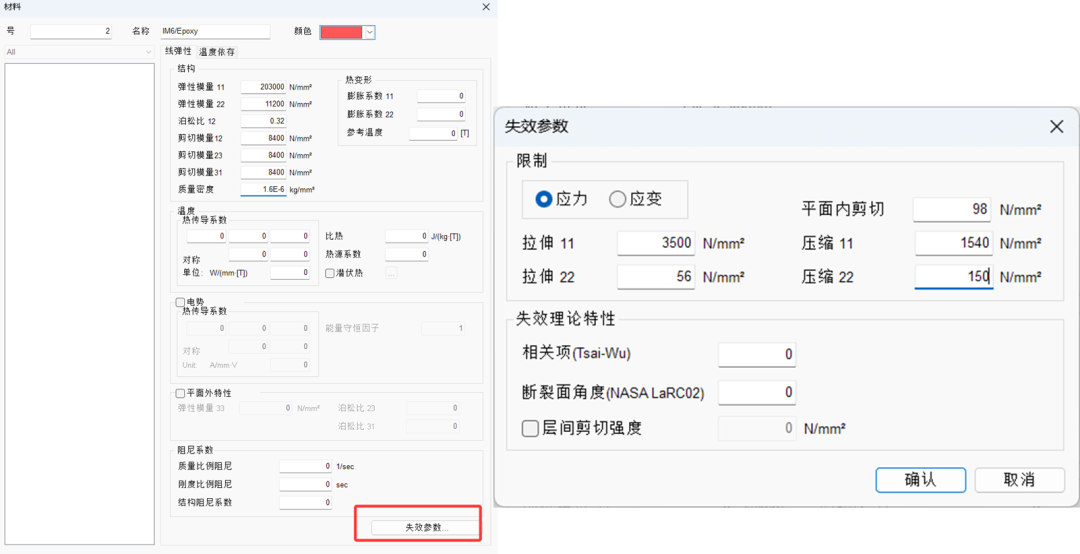Edit the 断裂面角度(NASA LaRC02) field

click(757, 392)
